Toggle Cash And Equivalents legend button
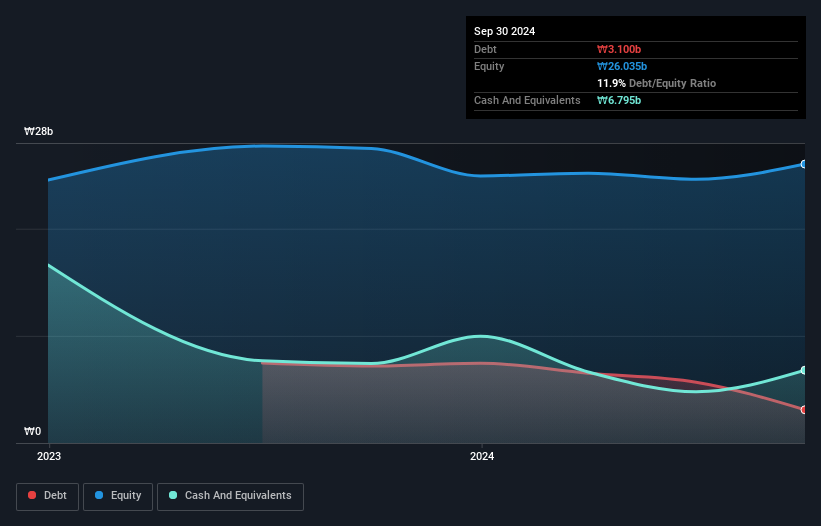Viewport: 821px width, 526px height. [230, 496]
